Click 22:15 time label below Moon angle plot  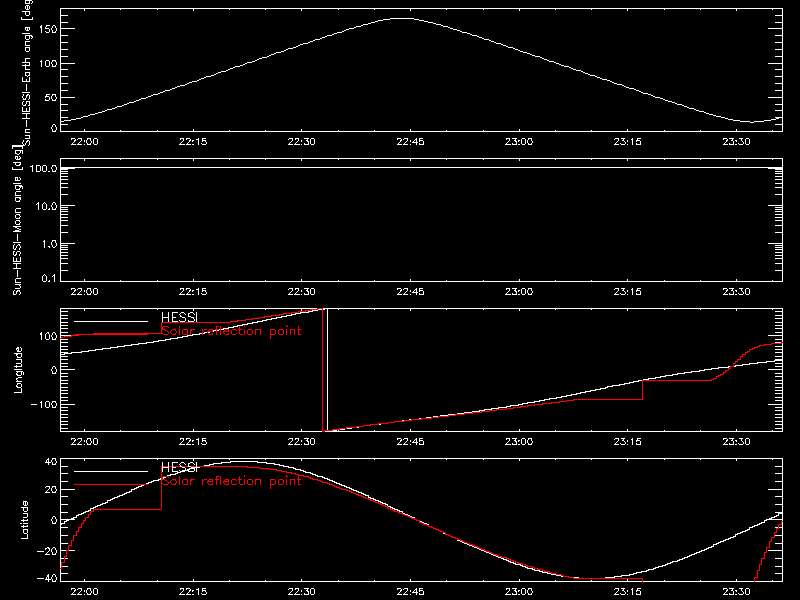click(x=193, y=291)
